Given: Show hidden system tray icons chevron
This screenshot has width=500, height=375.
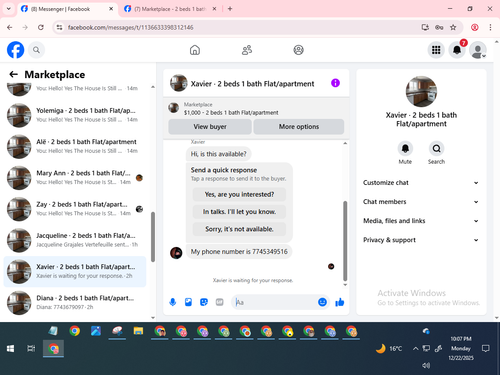Looking at the screenshot, I should pyautogui.click(x=415, y=349).
